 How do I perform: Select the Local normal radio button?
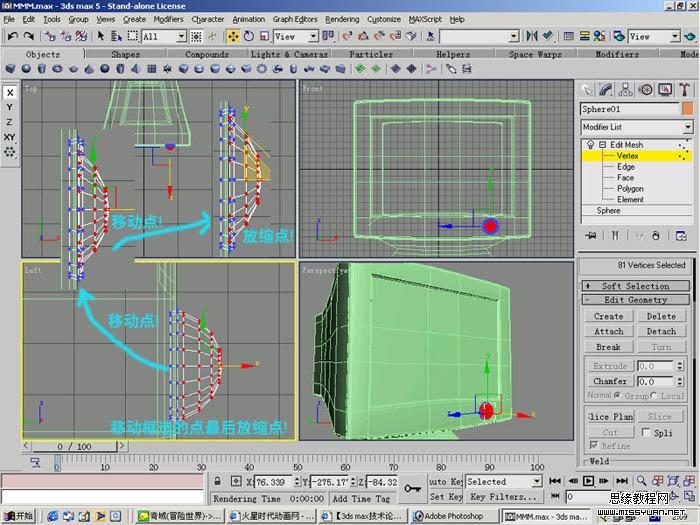tap(654, 395)
